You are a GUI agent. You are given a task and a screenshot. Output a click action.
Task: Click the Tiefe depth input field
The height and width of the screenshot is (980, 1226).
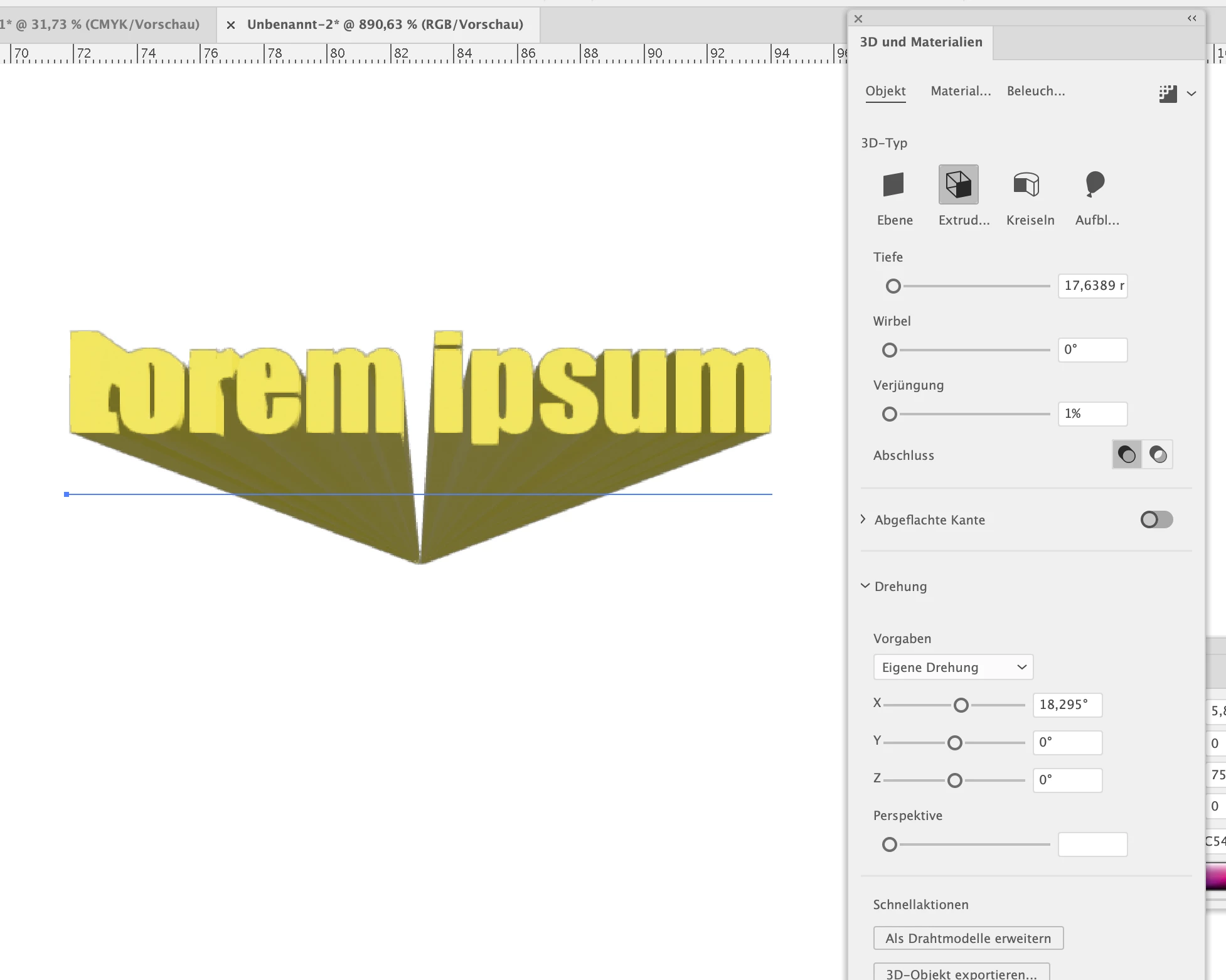coord(1092,285)
